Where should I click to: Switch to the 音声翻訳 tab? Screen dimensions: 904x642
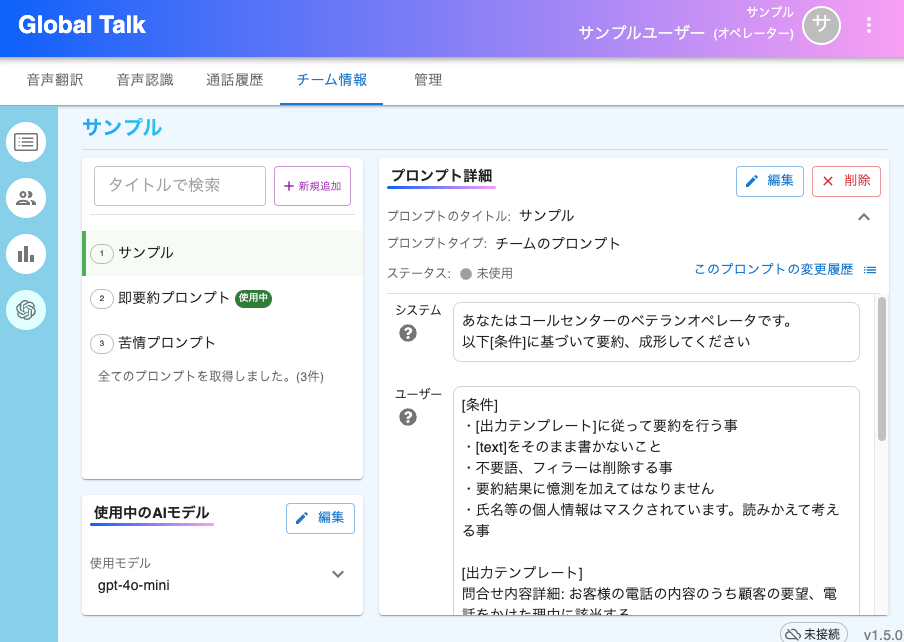[x=55, y=80]
